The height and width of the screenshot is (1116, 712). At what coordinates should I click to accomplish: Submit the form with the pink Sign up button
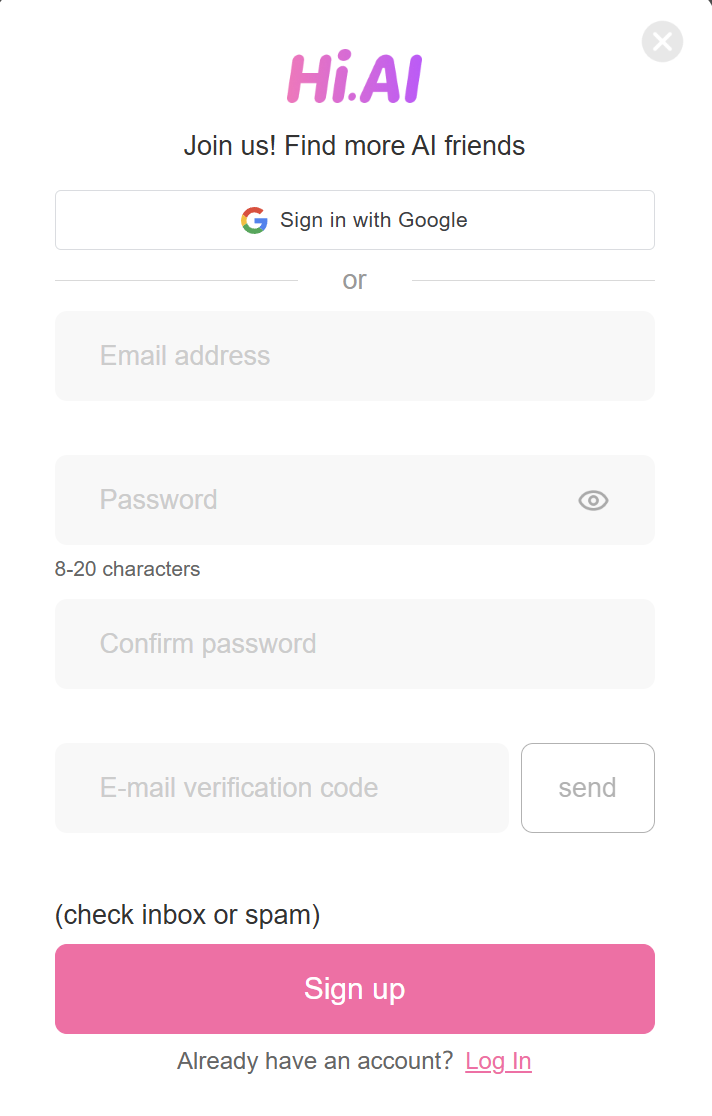(355, 989)
